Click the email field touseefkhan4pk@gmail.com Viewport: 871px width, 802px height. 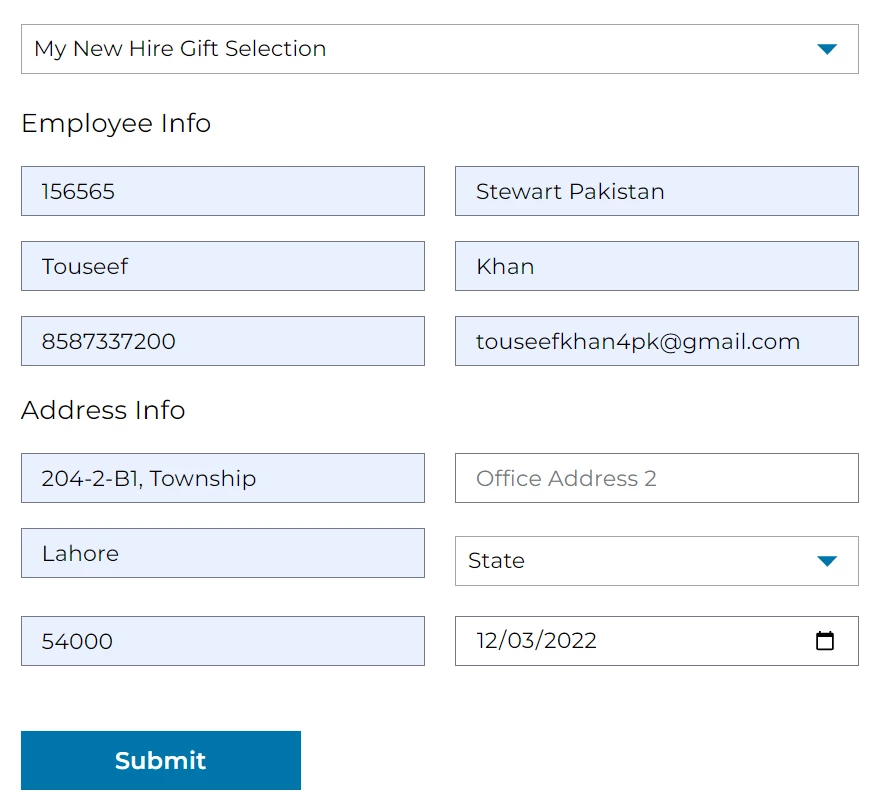coord(657,341)
